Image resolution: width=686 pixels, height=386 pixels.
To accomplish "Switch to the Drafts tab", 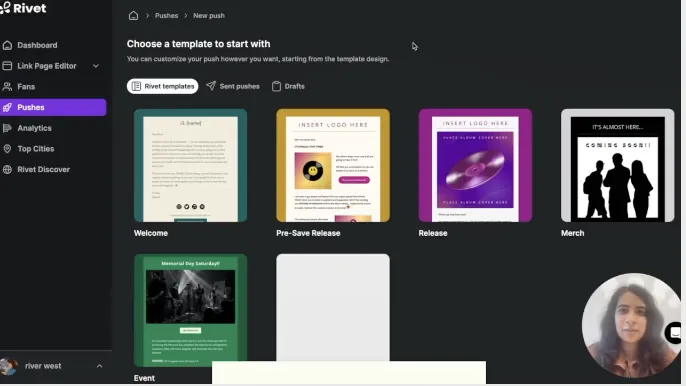I will click(x=288, y=86).
